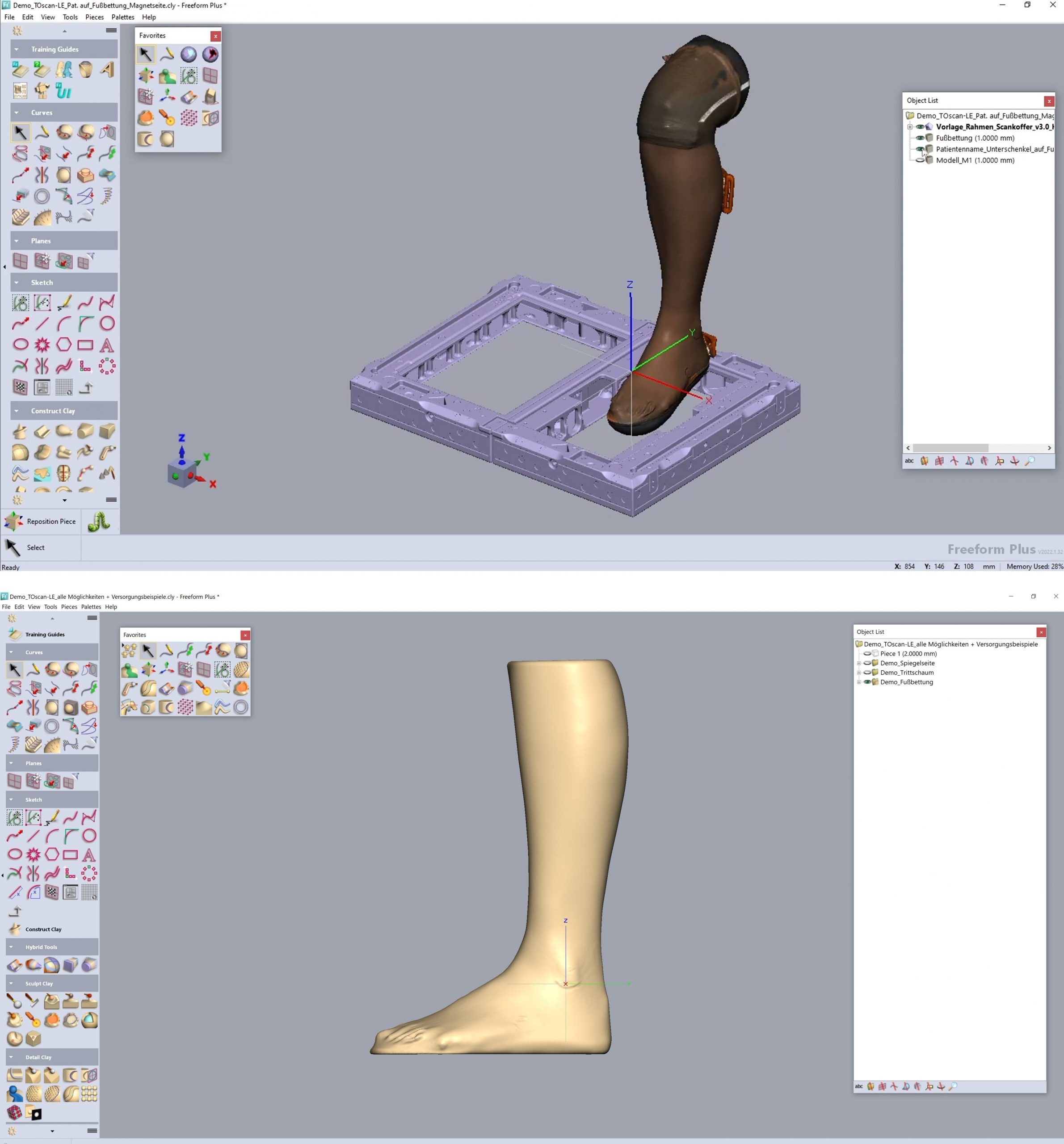Click the magnifier icon in upper Object List

tap(1030, 461)
